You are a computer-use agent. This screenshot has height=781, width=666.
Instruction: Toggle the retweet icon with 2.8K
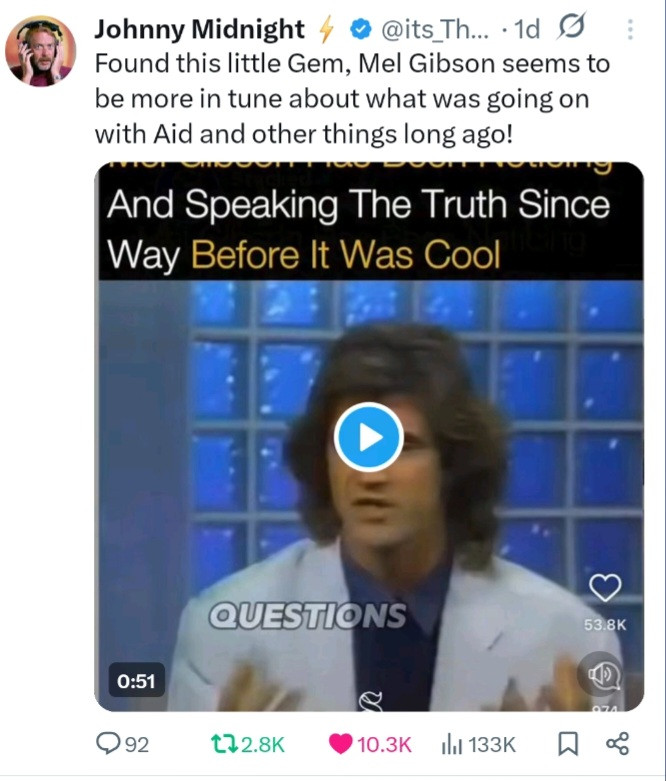[220, 744]
